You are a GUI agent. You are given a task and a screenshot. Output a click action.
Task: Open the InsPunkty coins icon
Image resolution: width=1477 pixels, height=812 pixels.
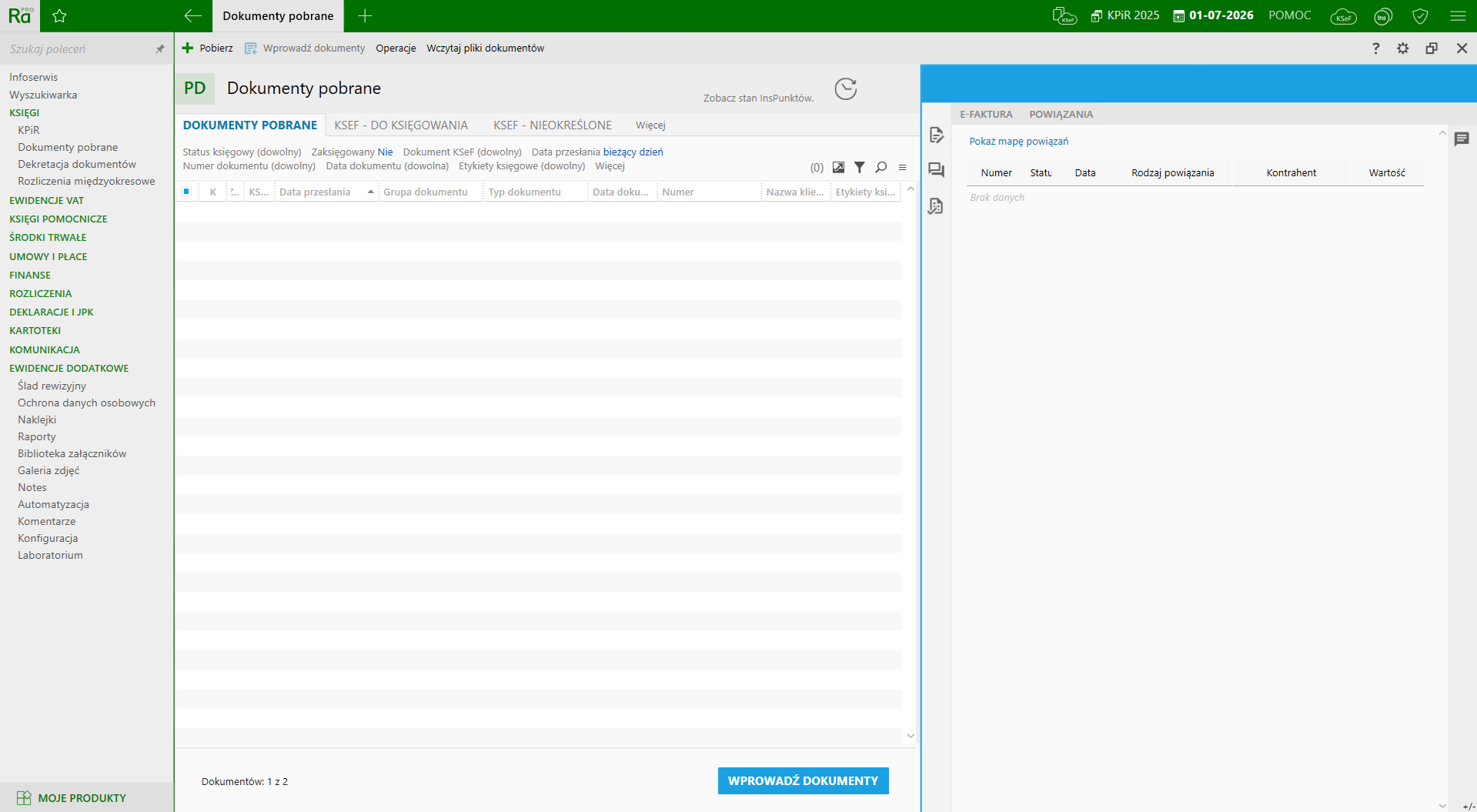click(1383, 16)
